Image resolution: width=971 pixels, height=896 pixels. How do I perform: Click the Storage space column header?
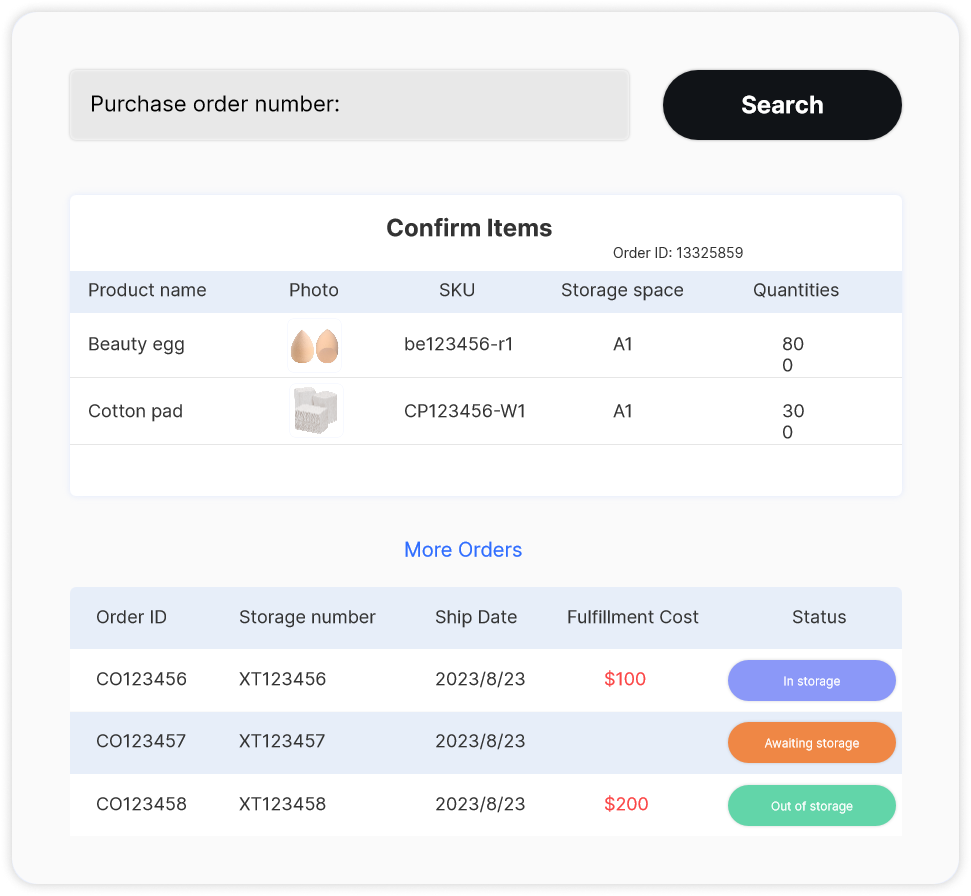coord(622,290)
